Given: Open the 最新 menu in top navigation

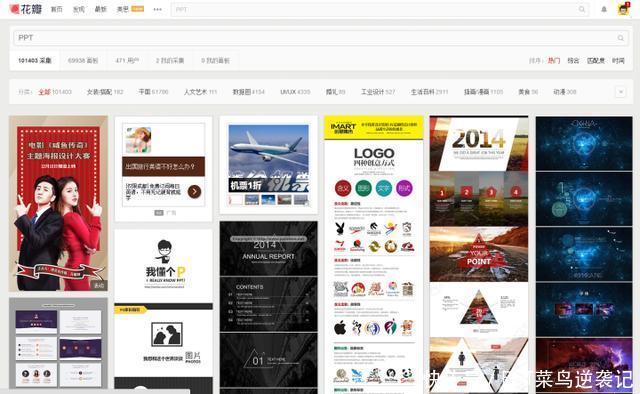Looking at the screenshot, I should tap(100, 9).
